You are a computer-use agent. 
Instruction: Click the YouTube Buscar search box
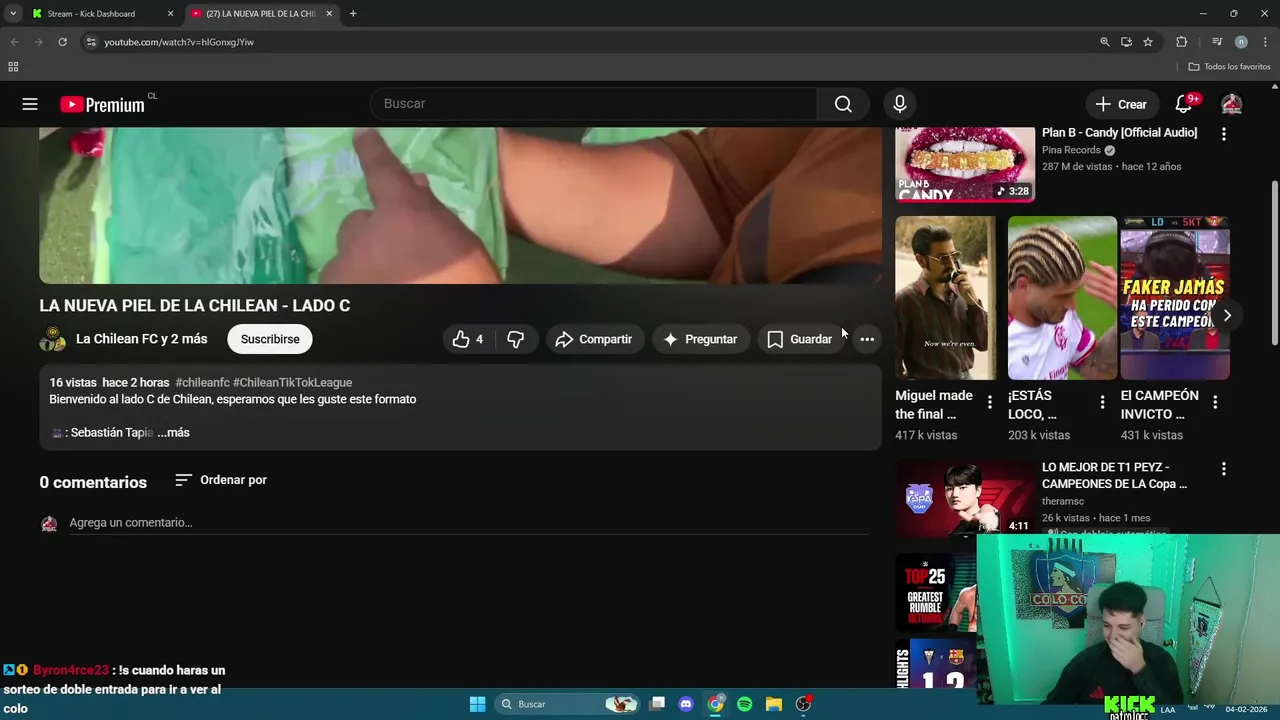[594, 104]
